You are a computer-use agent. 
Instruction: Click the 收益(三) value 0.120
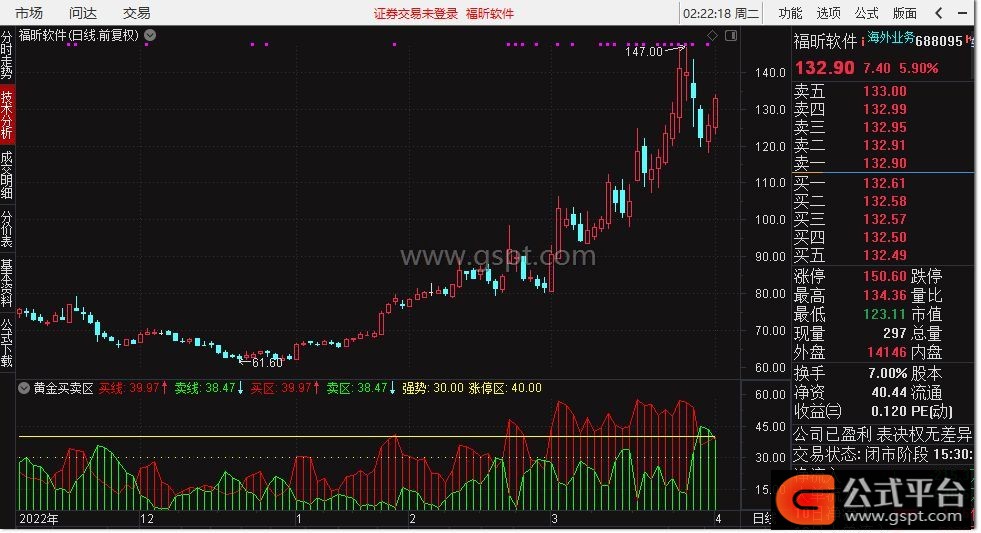tap(888, 412)
